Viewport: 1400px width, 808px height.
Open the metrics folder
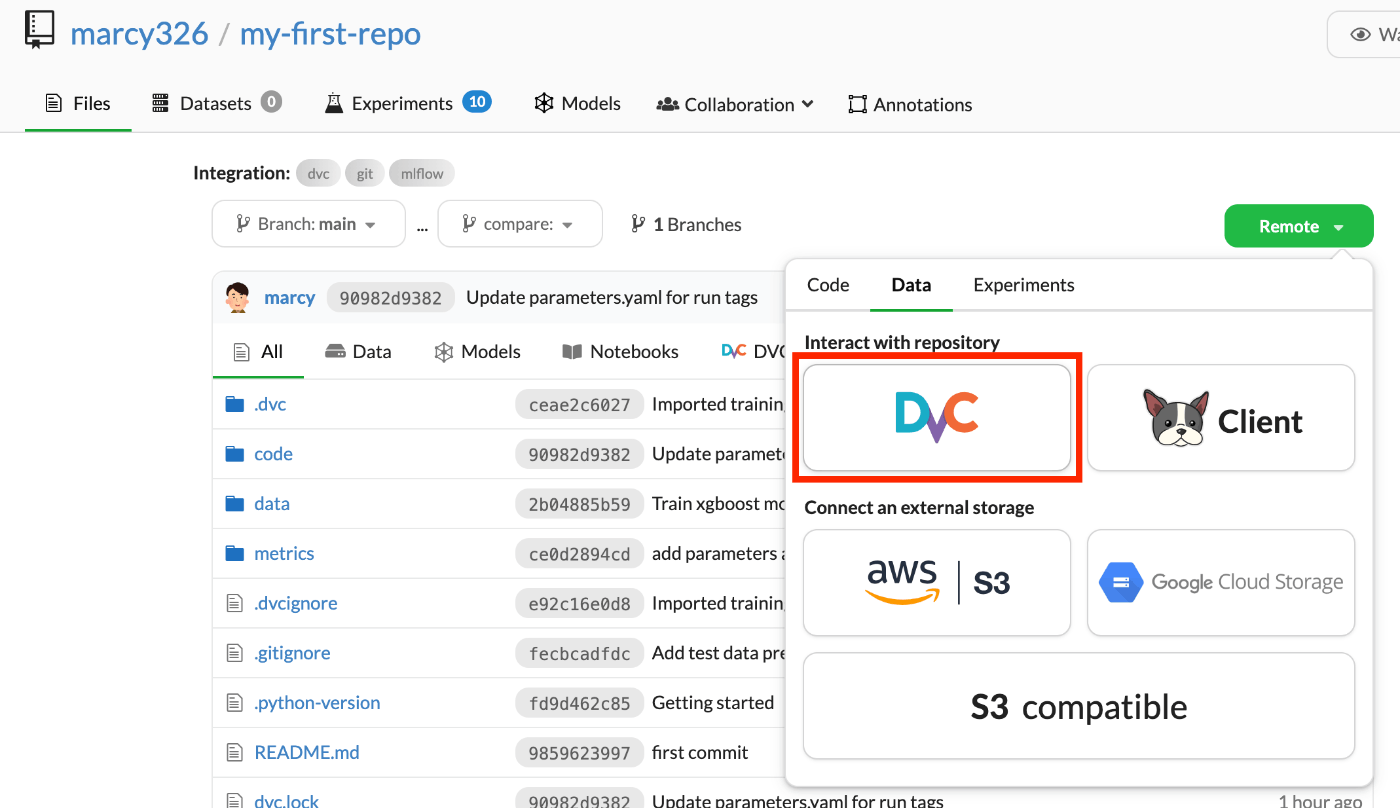coord(284,553)
